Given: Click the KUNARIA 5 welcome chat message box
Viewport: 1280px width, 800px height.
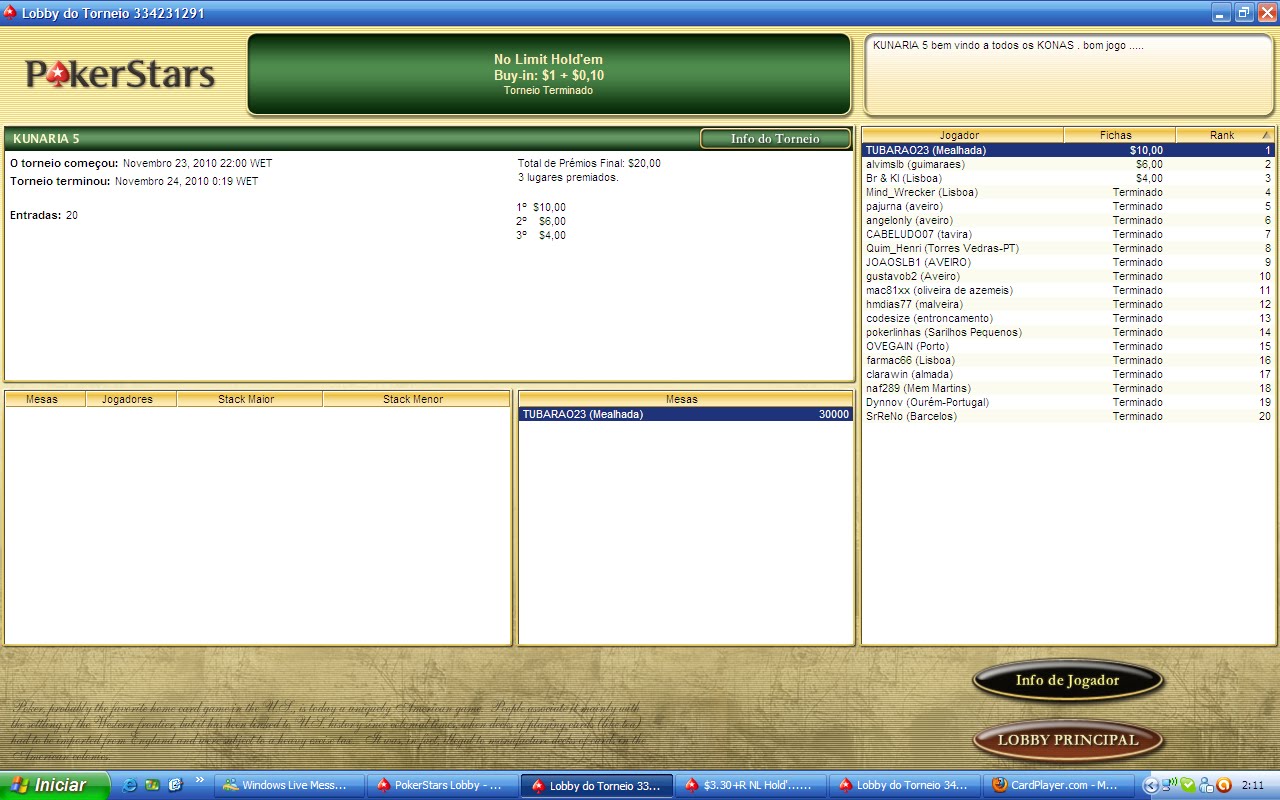Looking at the screenshot, I should [1068, 75].
